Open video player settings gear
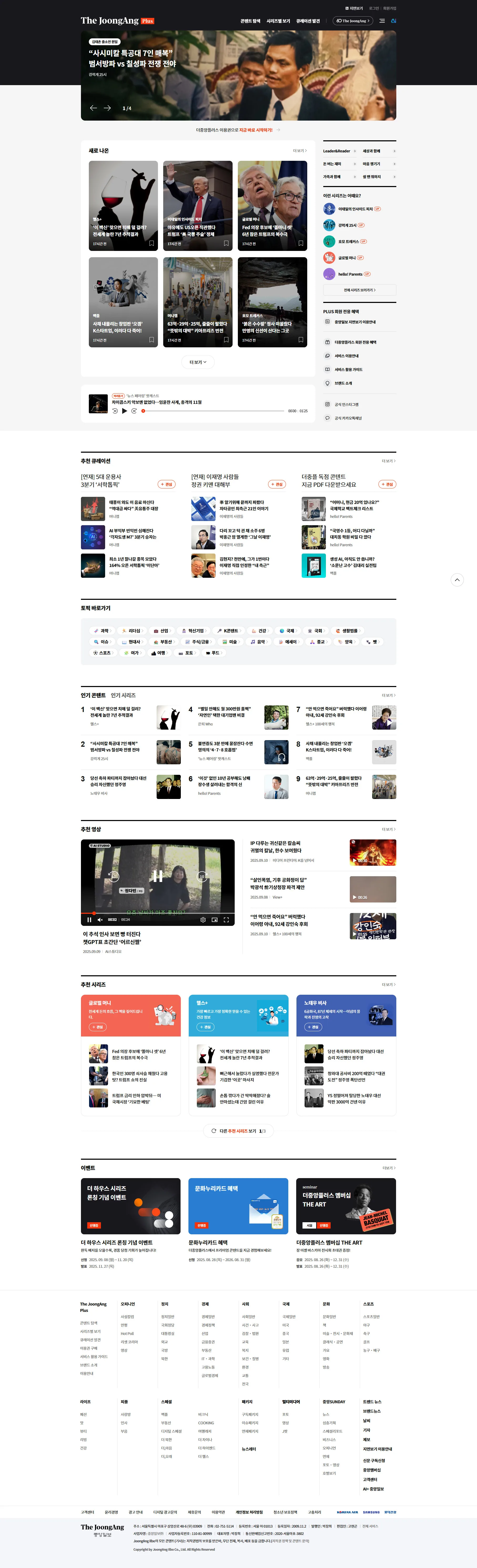Screen dimensions: 477x1568 tap(203, 920)
